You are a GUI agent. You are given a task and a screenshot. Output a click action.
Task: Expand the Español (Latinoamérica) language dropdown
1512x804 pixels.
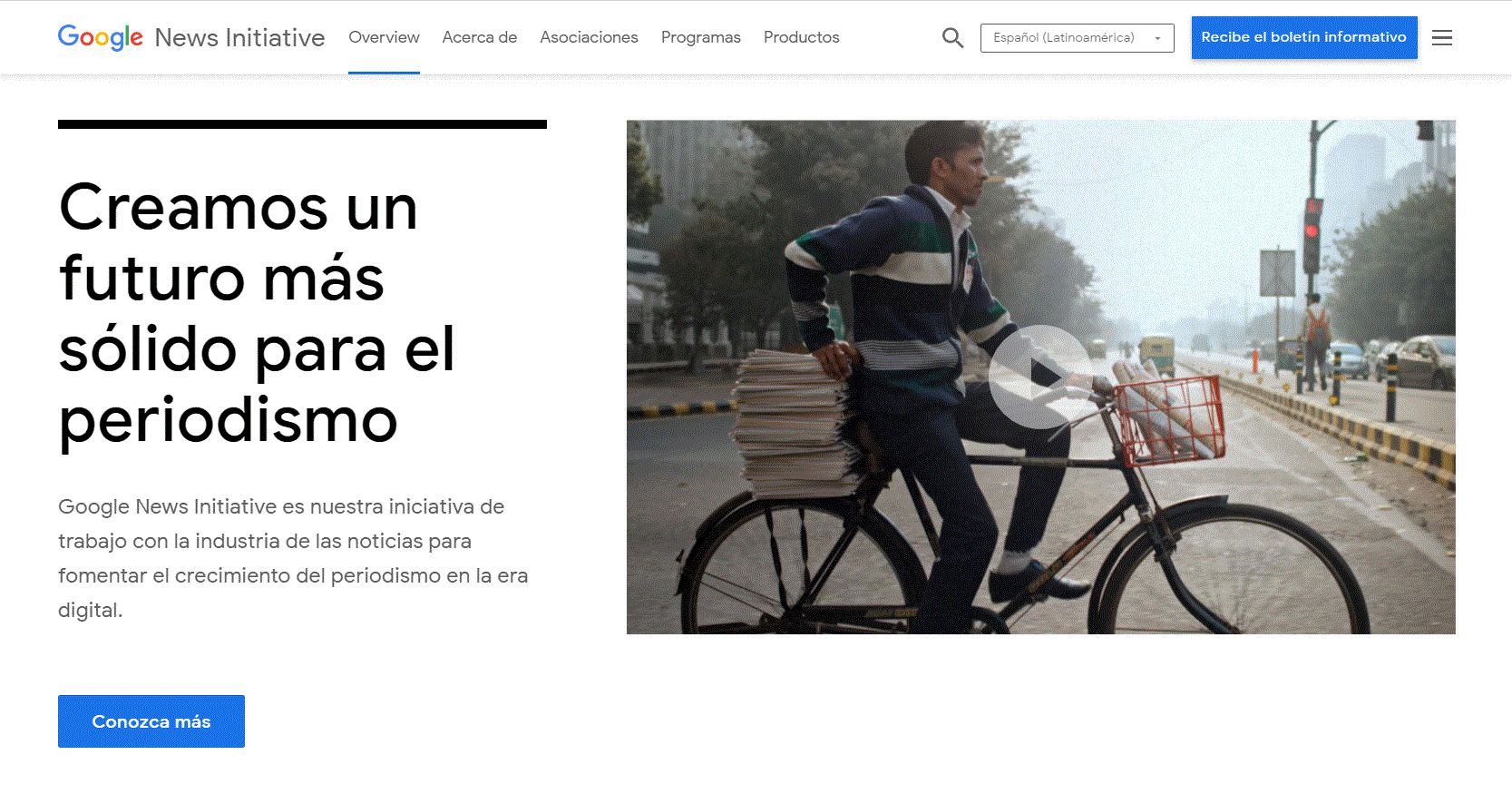click(1078, 38)
